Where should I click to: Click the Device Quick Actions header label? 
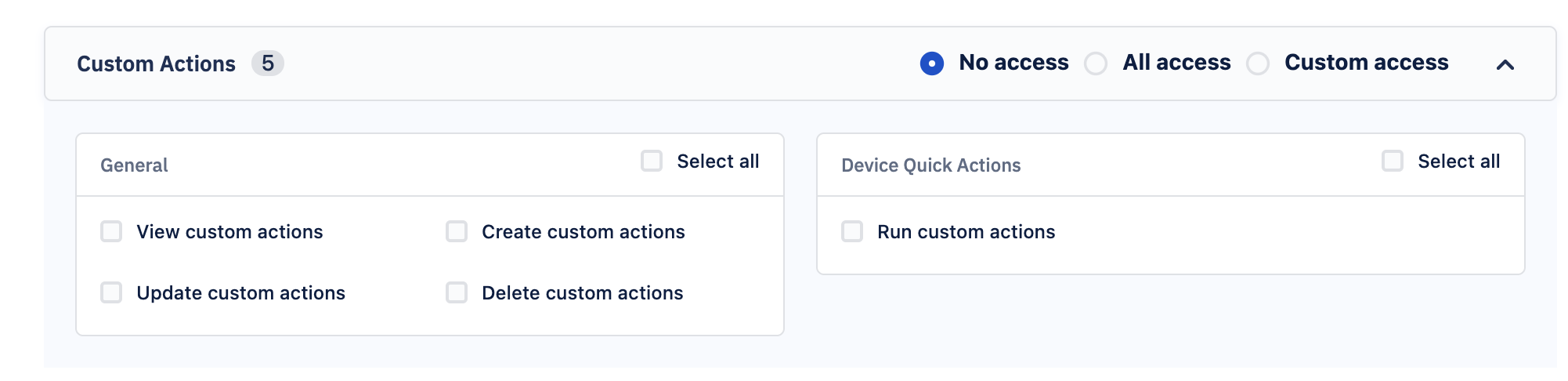point(930,165)
